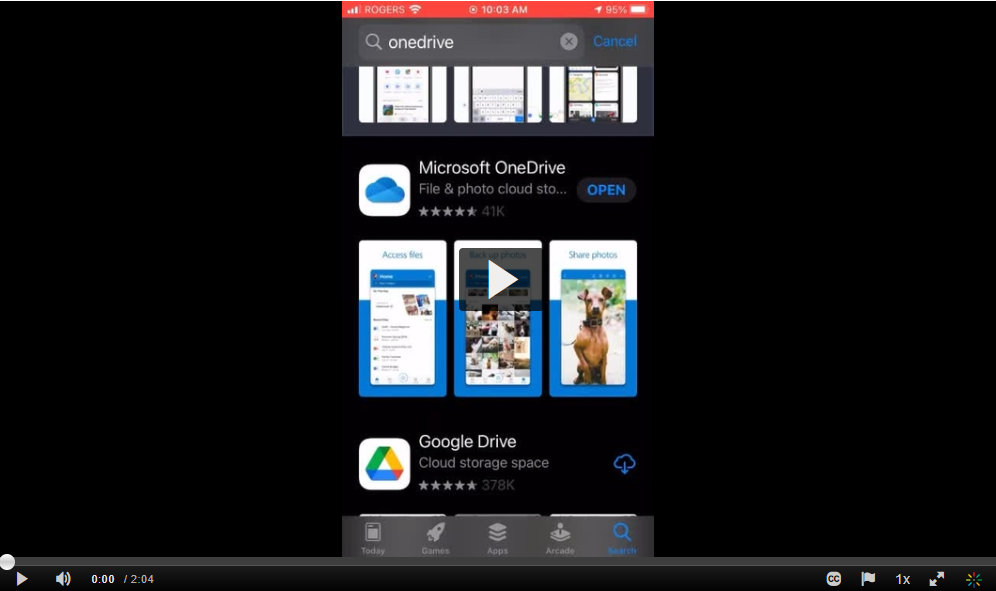Toggle closed captions CC button
This screenshot has height=591, width=996.
click(833, 579)
